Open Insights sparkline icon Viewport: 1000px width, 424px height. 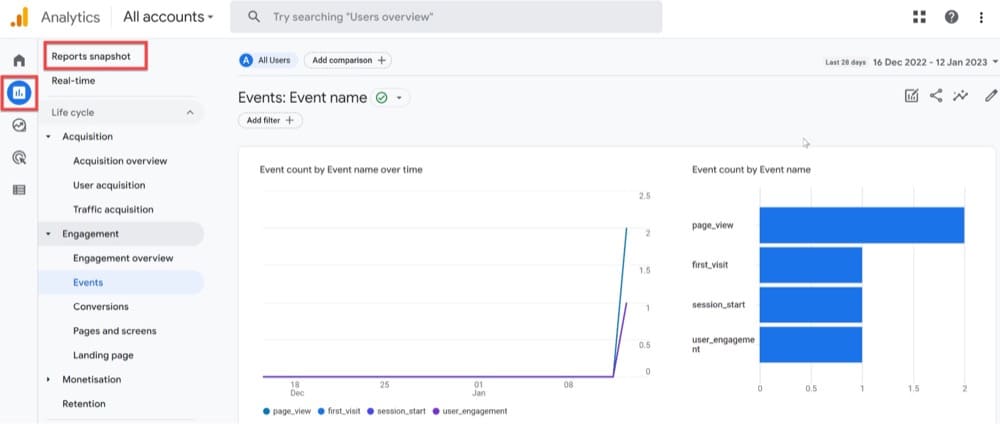pyautogui.click(x=960, y=96)
